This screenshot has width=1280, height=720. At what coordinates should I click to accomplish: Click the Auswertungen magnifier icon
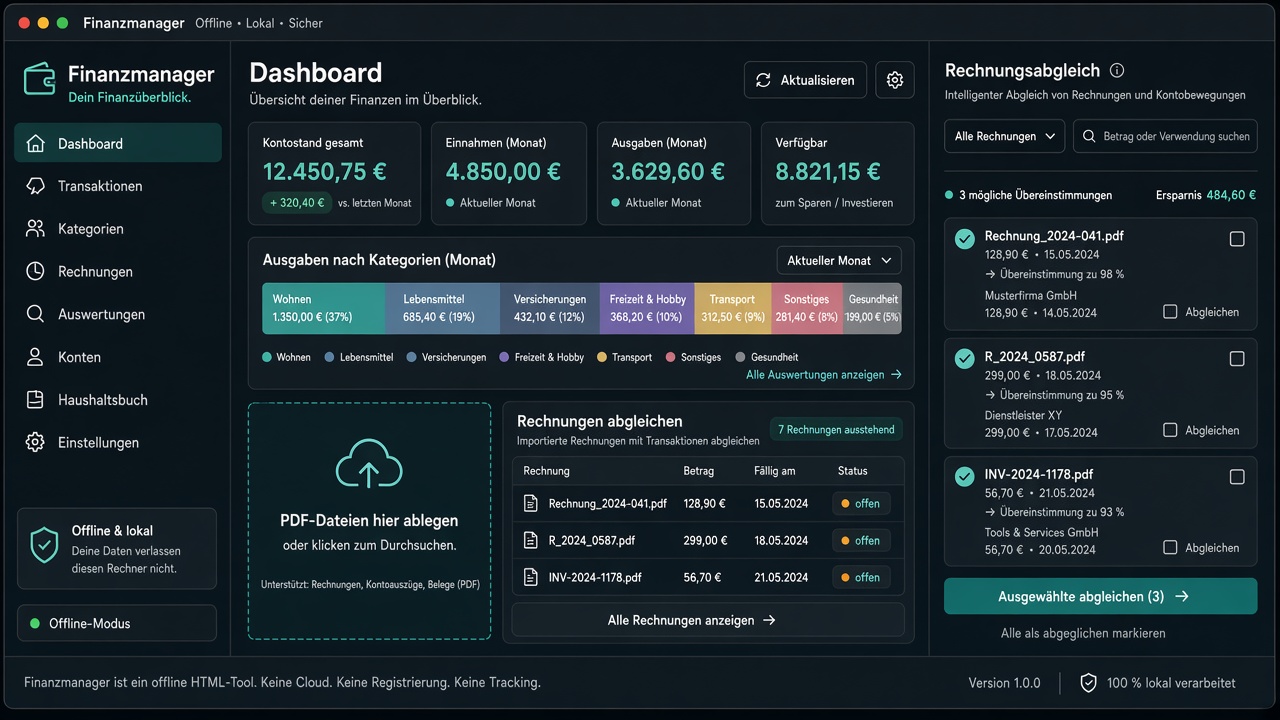[35, 314]
